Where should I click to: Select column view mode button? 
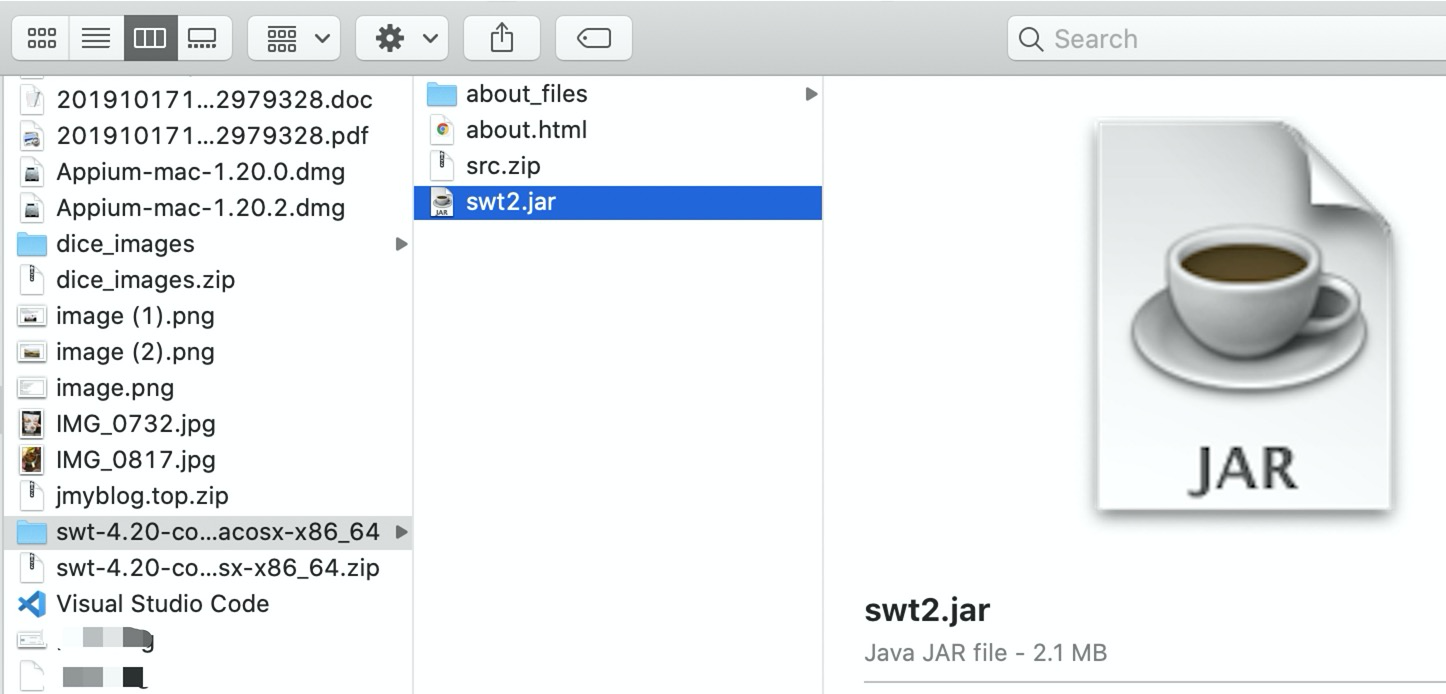150,39
